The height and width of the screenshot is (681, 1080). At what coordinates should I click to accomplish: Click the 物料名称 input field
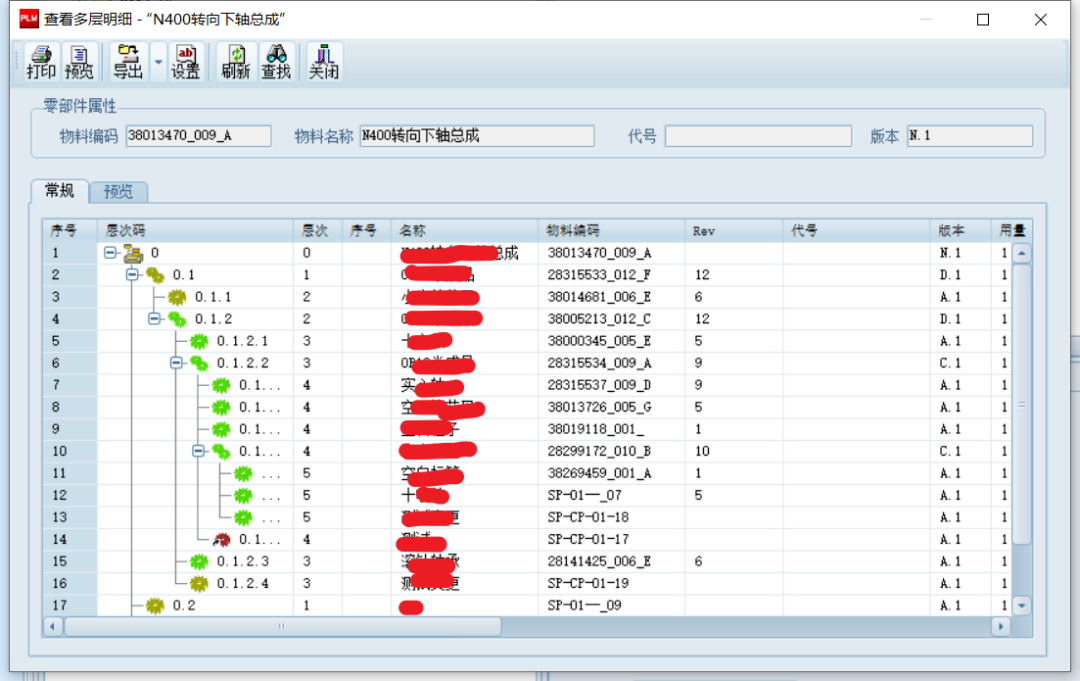coord(476,136)
